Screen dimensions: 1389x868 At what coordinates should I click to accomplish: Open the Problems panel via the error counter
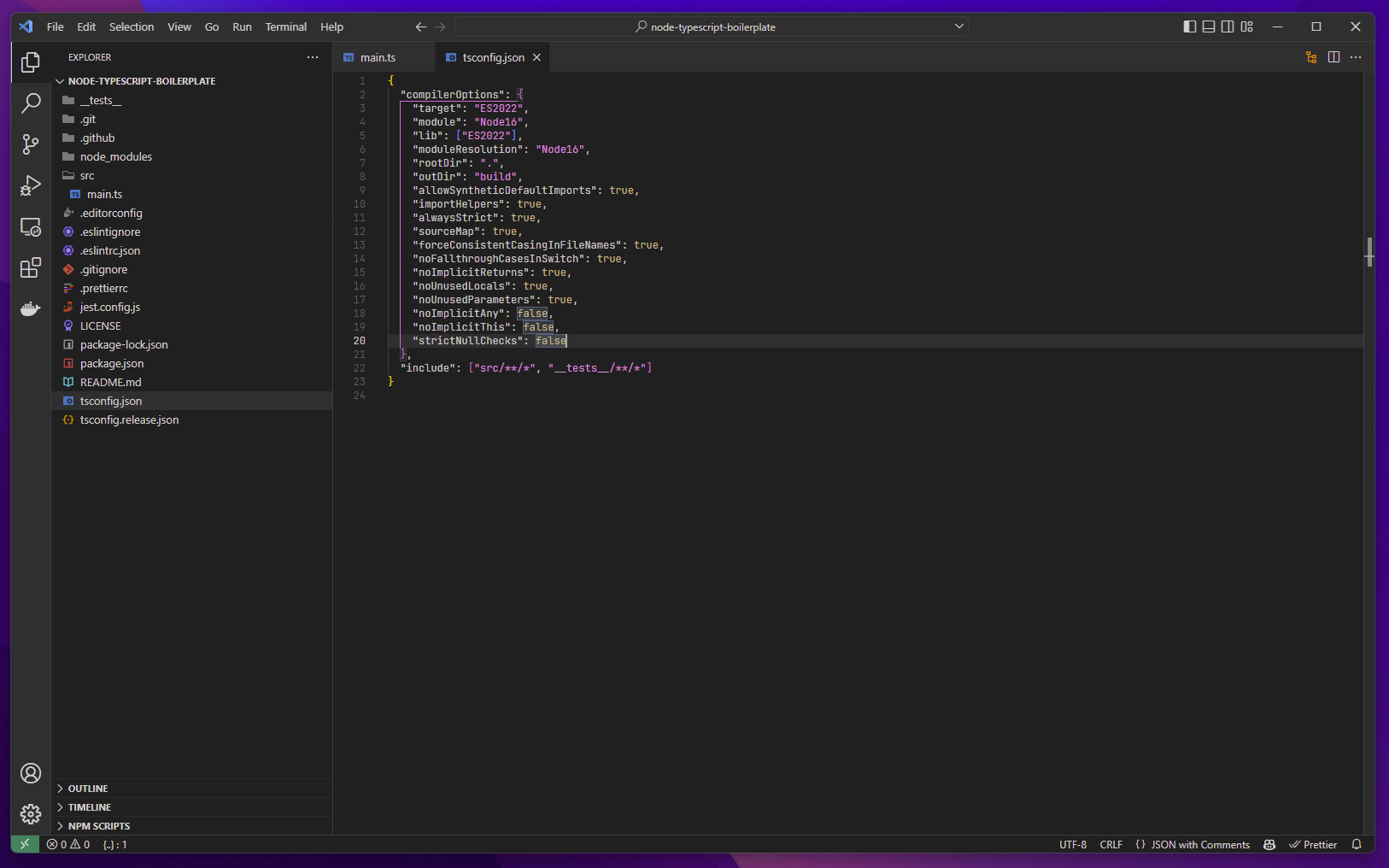pos(68,844)
